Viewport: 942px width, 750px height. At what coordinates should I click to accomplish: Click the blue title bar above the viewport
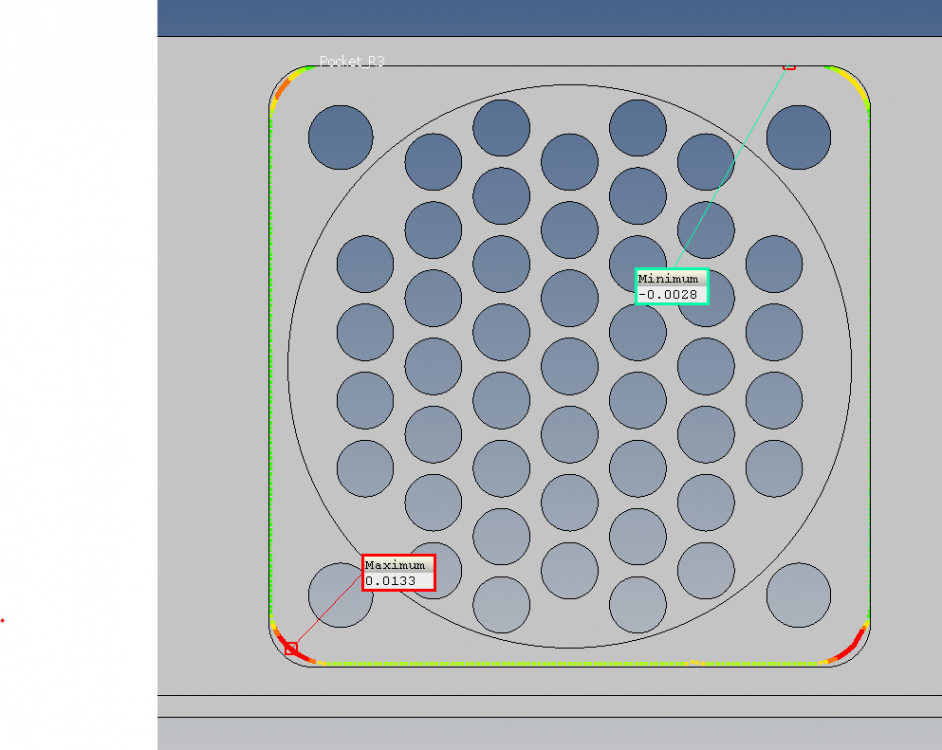tap(548, 18)
